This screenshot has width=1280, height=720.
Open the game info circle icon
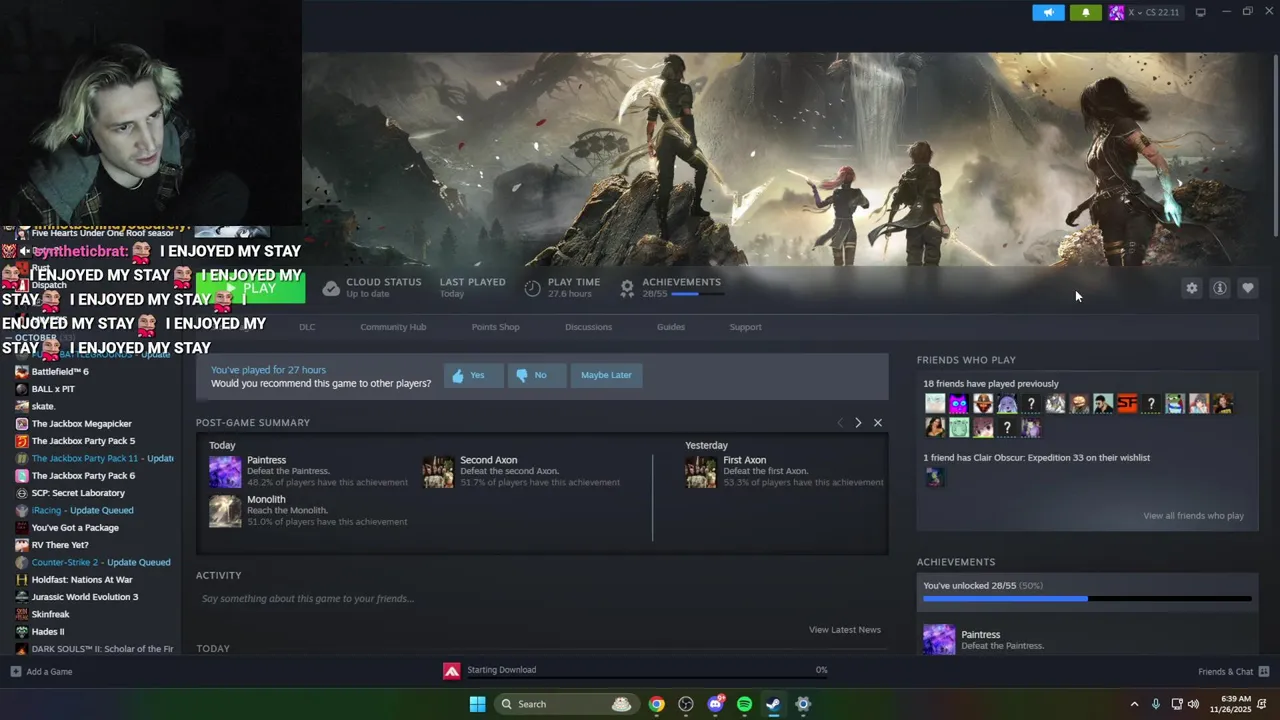(1219, 288)
